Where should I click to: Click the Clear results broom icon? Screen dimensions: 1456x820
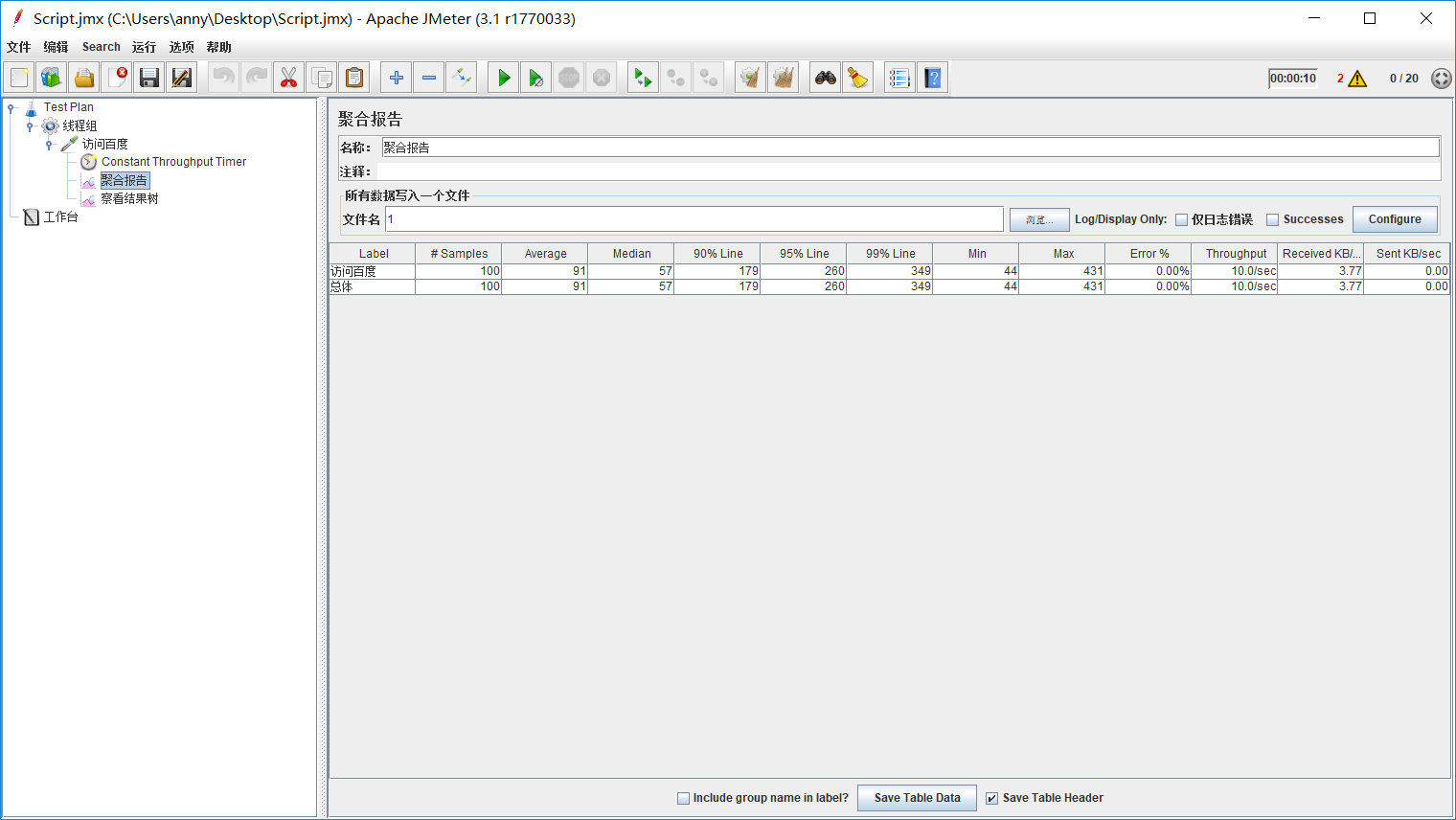750,78
